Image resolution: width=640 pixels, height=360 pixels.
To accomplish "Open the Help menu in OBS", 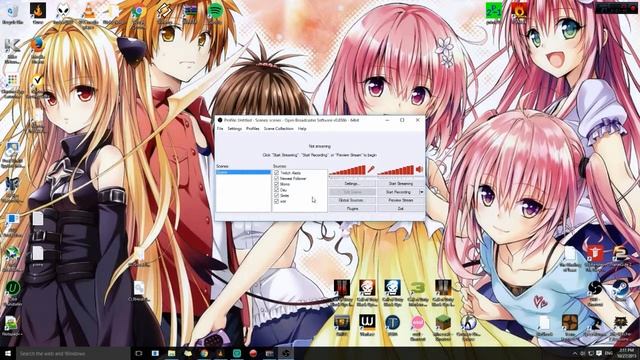I will [x=302, y=129].
